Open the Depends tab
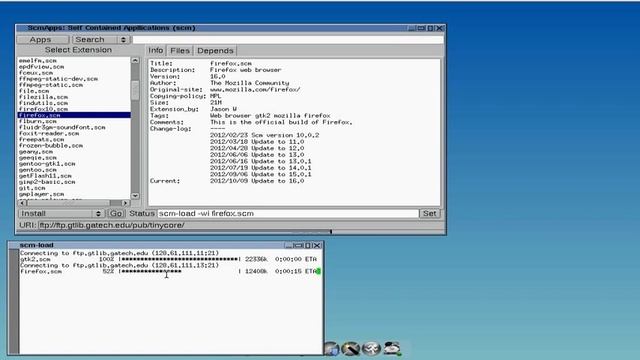 pos(215,51)
